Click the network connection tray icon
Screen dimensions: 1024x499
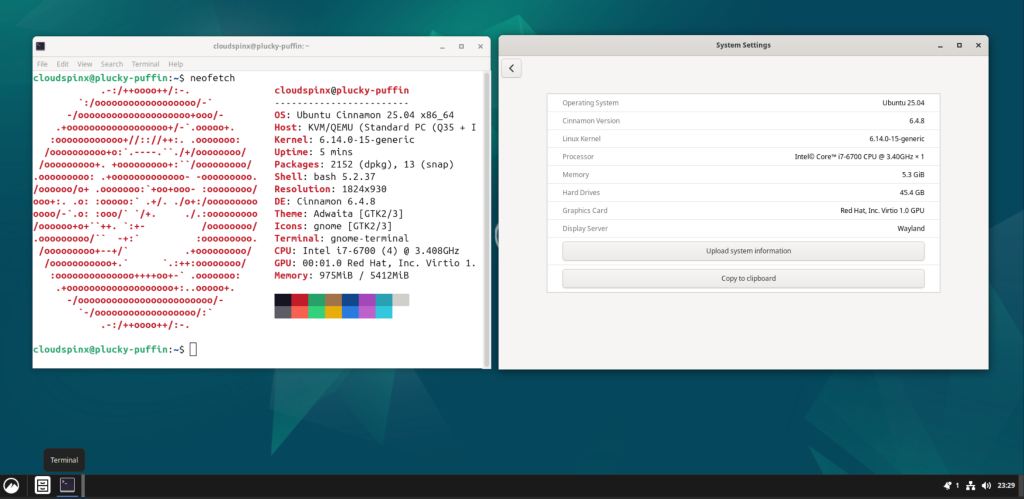coord(970,485)
